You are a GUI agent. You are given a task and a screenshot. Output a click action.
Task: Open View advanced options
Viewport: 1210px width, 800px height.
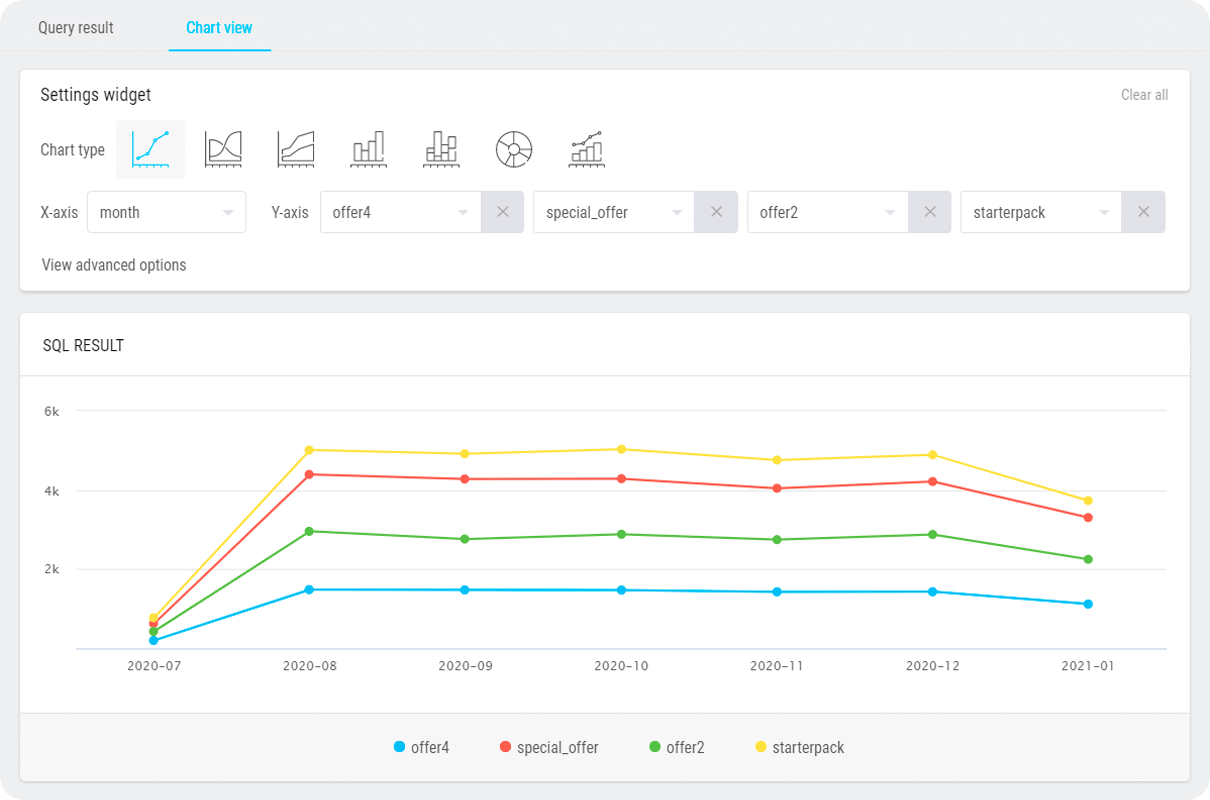click(x=114, y=265)
